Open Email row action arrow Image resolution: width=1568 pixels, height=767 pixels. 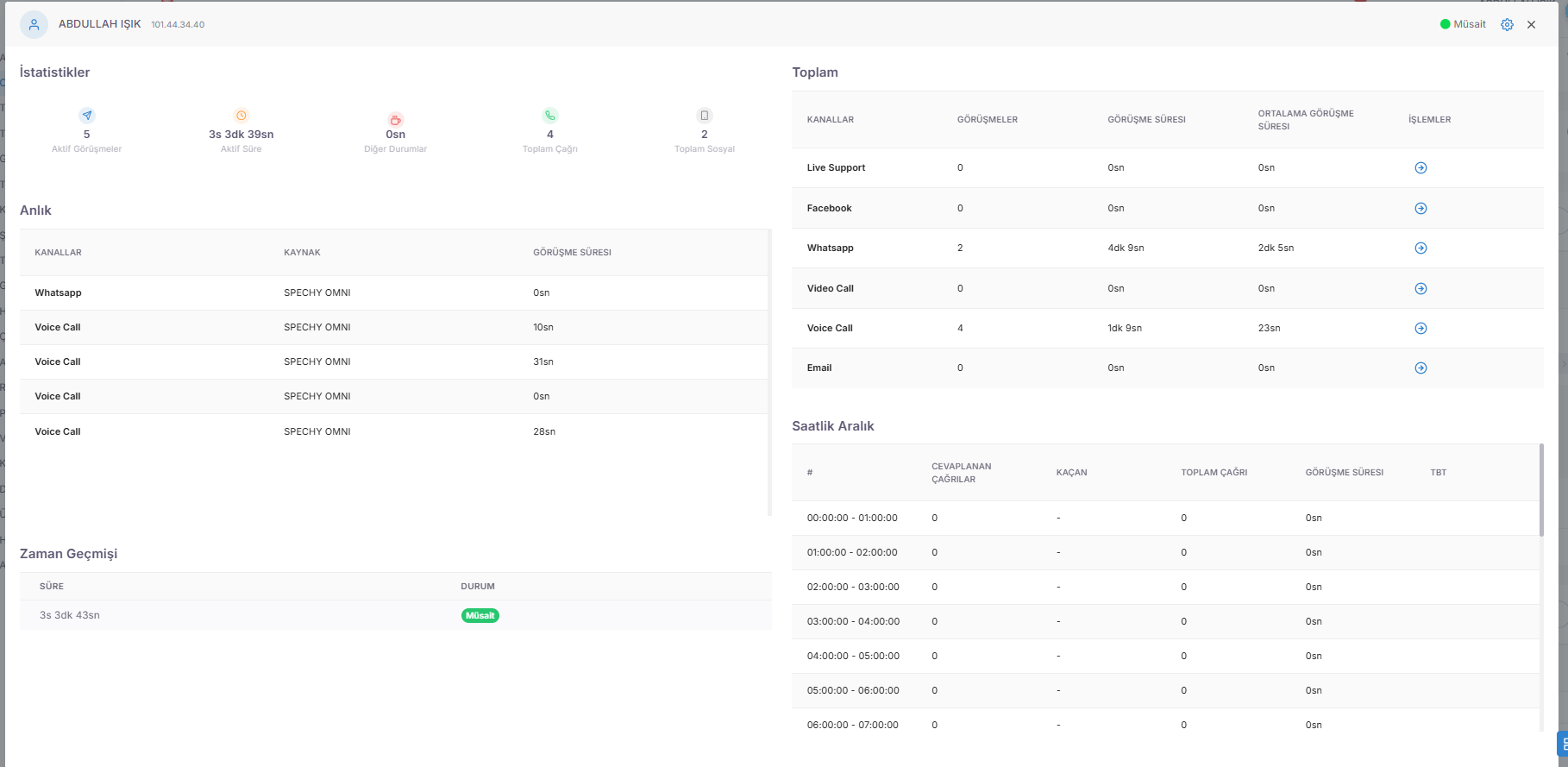(x=1421, y=368)
